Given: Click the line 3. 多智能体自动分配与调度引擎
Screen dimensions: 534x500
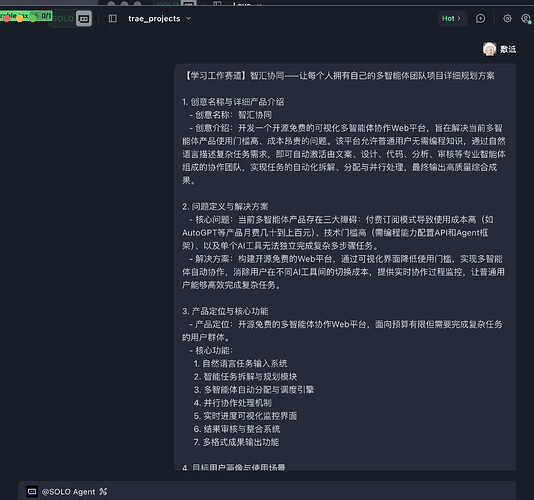Looking at the screenshot, I should point(254,390).
